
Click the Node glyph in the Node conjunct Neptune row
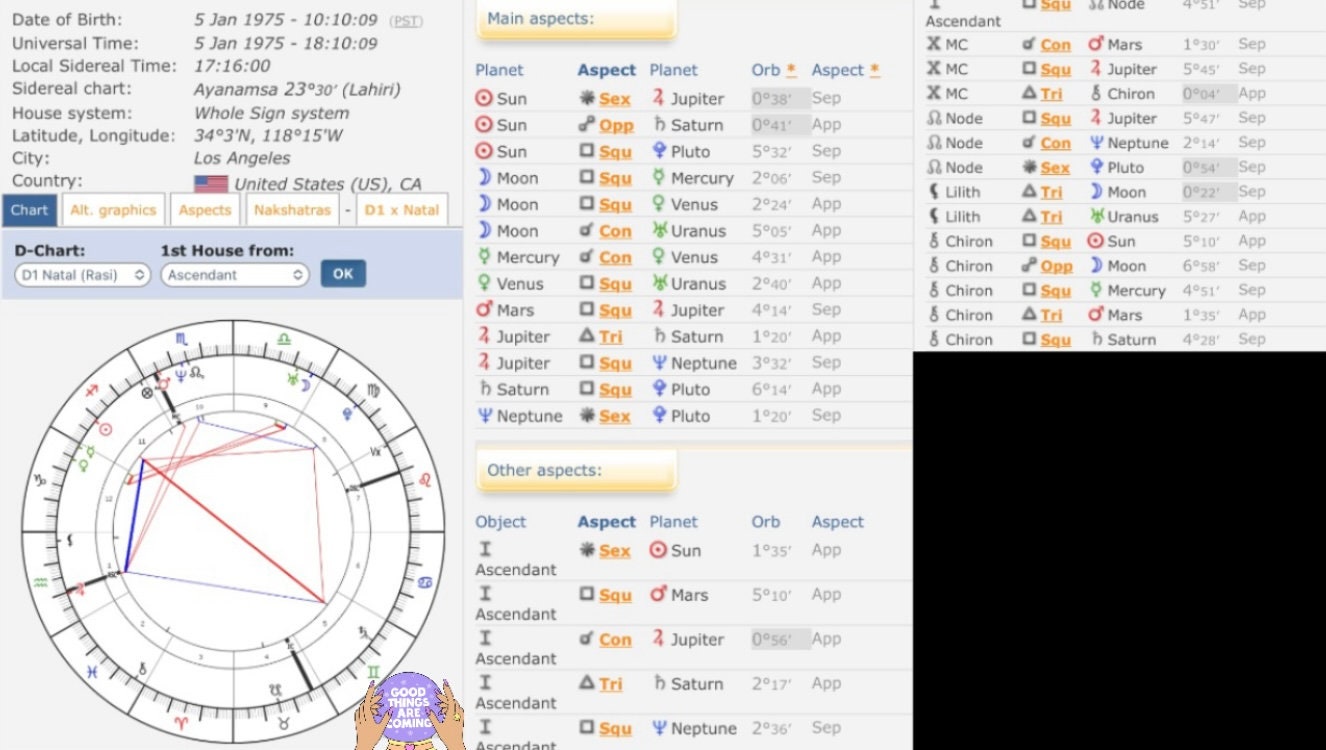[936, 142]
